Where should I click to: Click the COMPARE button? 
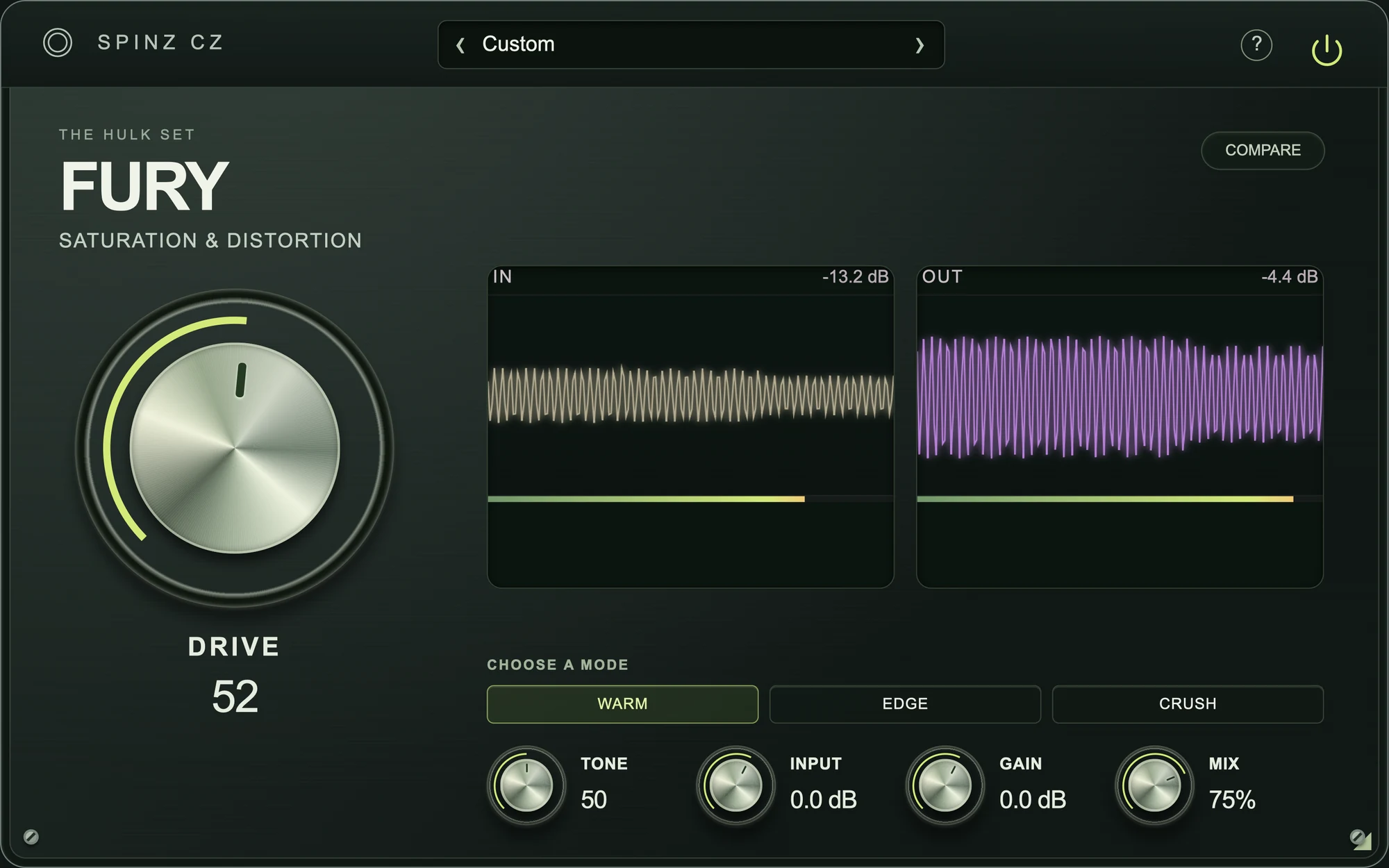click(1263, 150)
